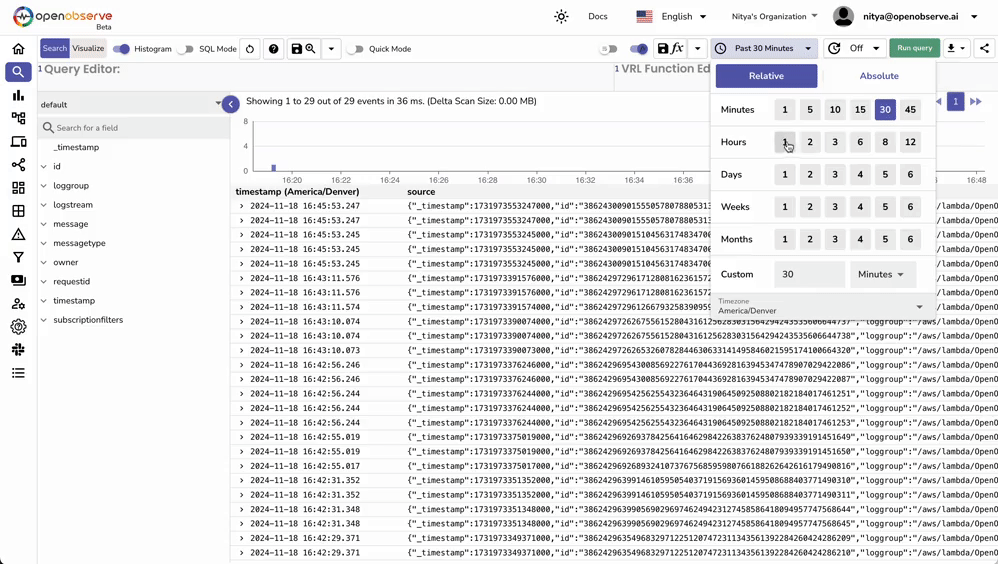Click the _timestamp field in the list
This screenshot has height=564, width=998.
pyautogui.click(x=76, y=148)
